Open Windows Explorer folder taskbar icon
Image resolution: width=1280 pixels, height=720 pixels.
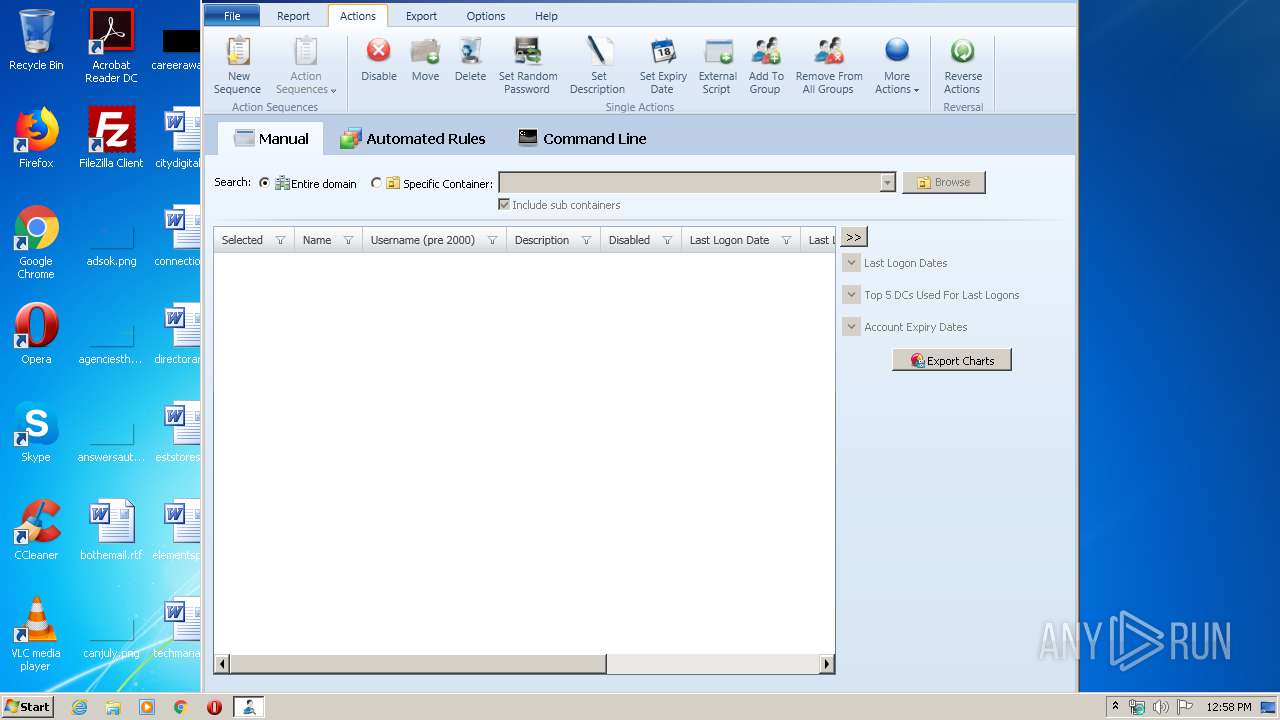click(113, 707)
